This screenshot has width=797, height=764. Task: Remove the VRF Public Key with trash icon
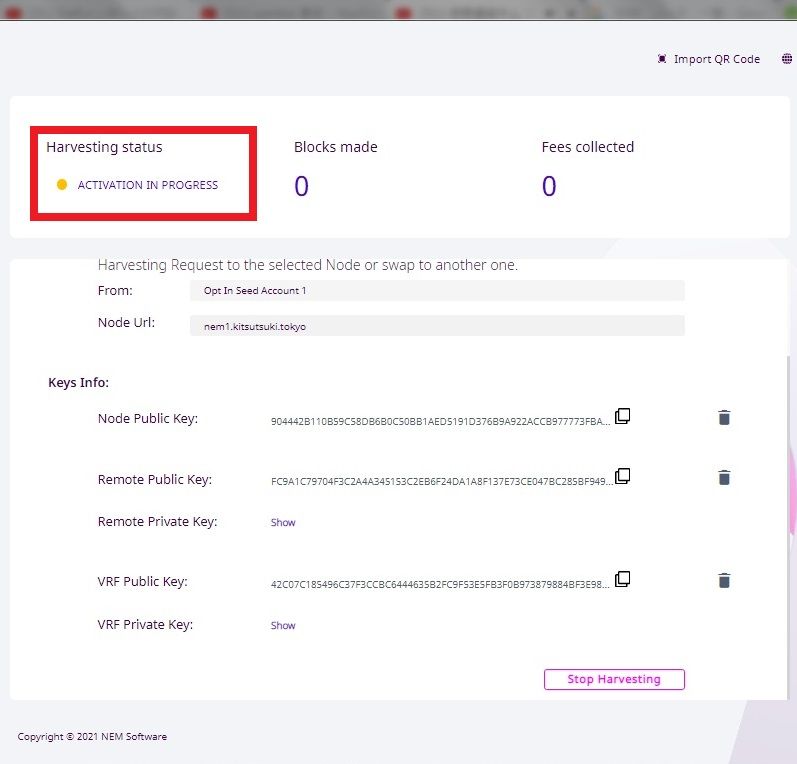[x=724, y=581]
